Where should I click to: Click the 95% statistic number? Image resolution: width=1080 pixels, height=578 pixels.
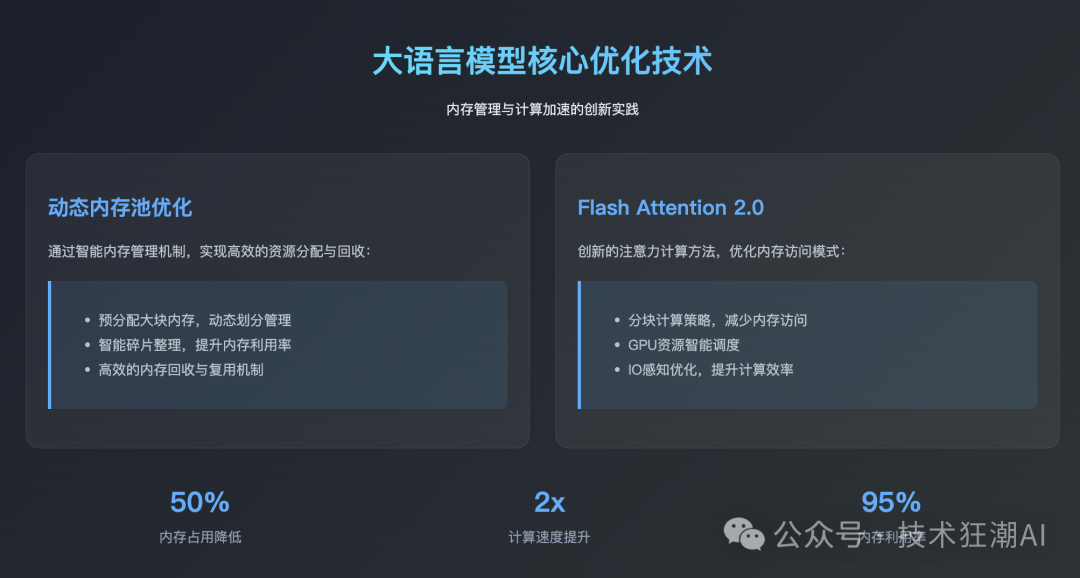point(890,502)
